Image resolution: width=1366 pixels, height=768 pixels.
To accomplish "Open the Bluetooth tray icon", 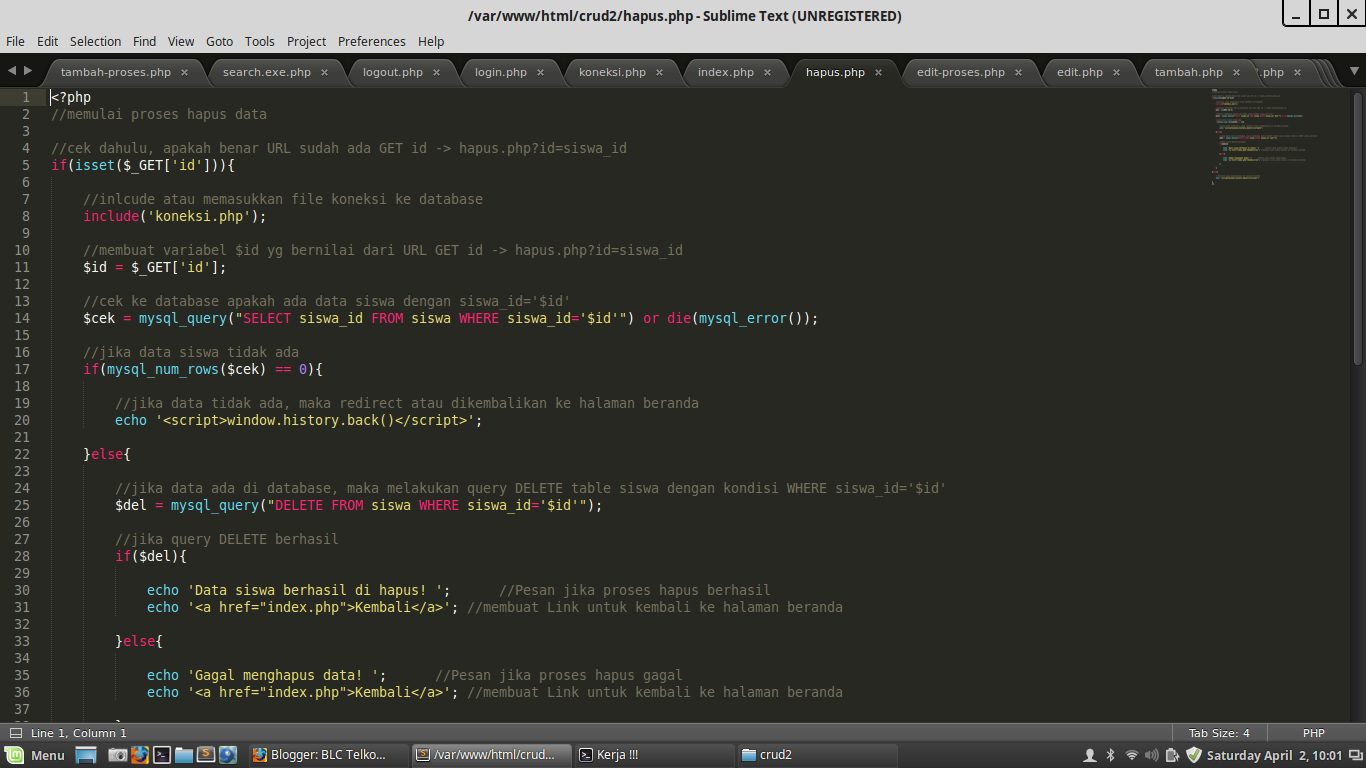I will tap(1110, 755).
